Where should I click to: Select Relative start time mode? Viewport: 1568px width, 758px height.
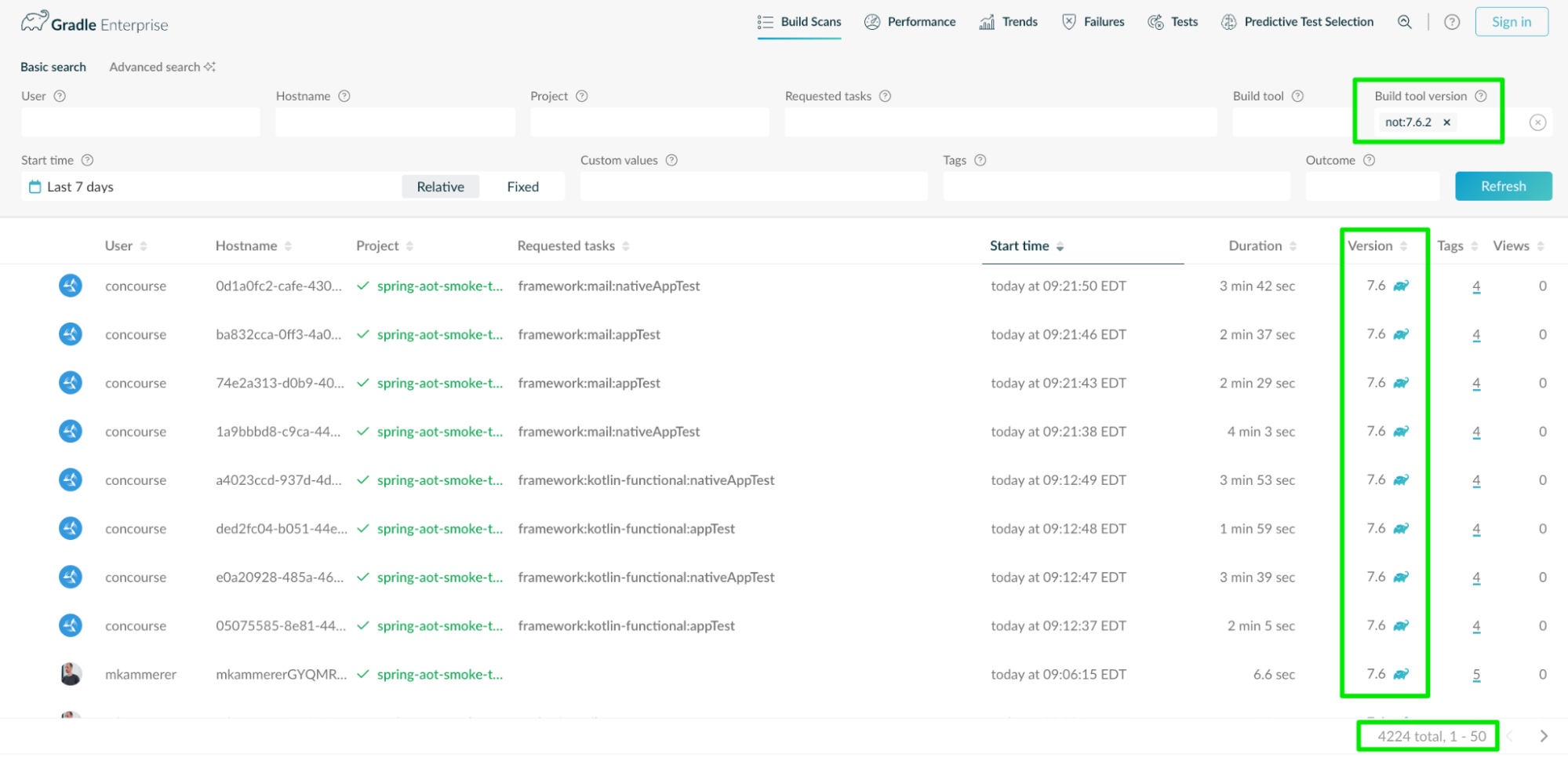click(x=440, y=187)
